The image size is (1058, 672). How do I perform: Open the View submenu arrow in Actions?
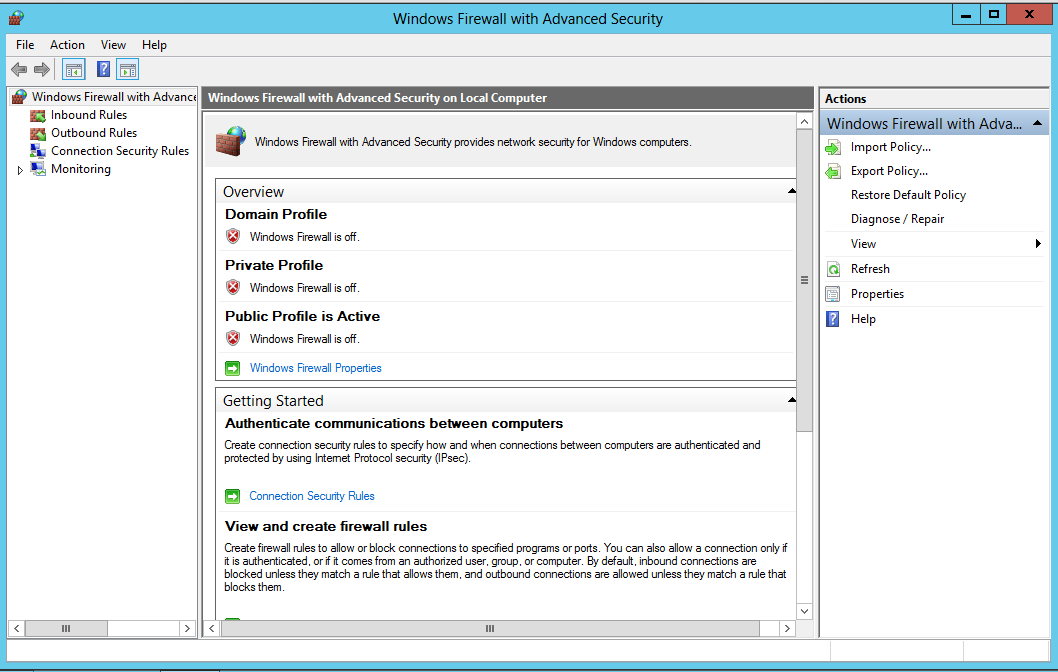coord(1038,244)
